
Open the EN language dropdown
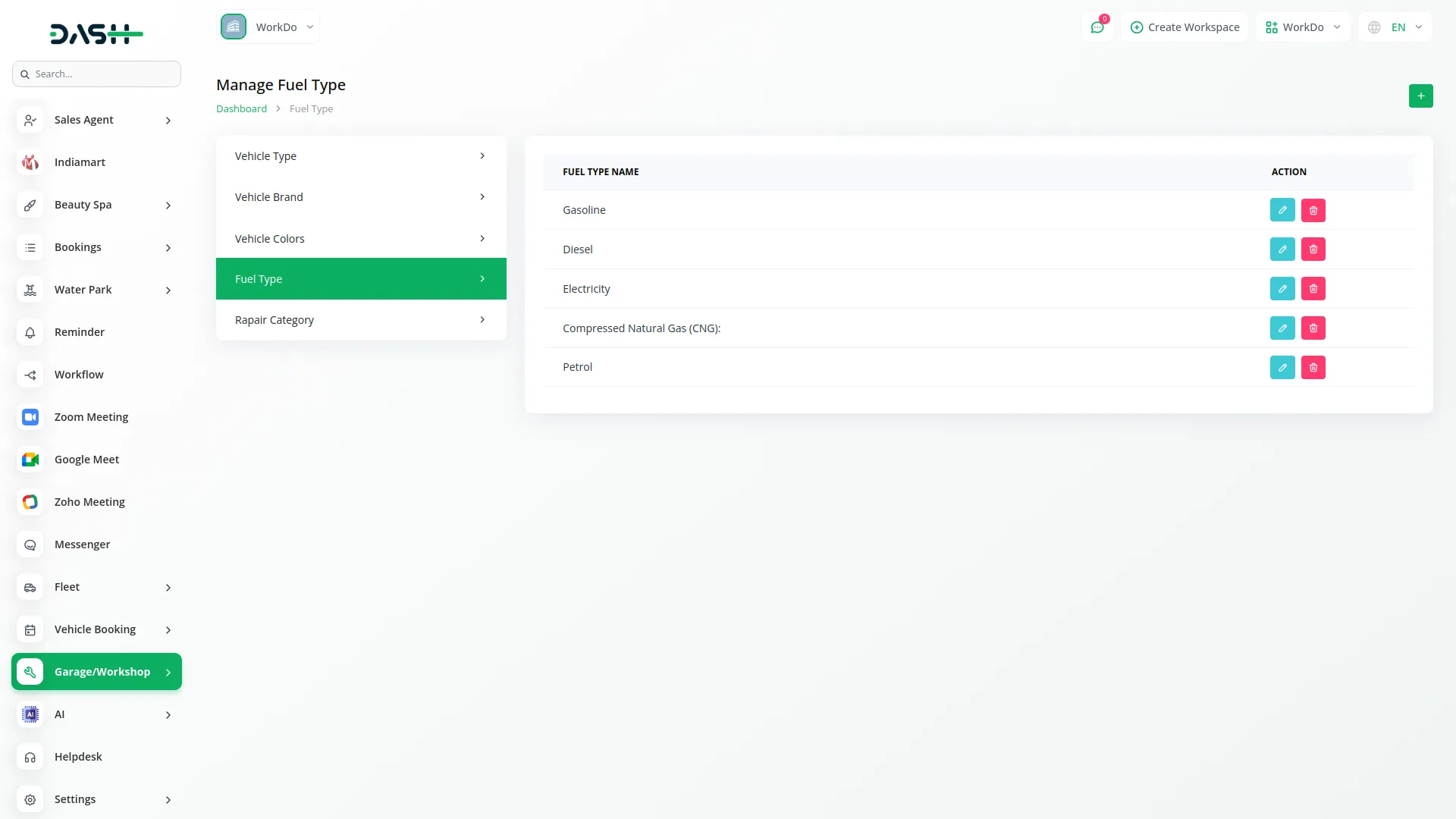[x=1396, y=27]
